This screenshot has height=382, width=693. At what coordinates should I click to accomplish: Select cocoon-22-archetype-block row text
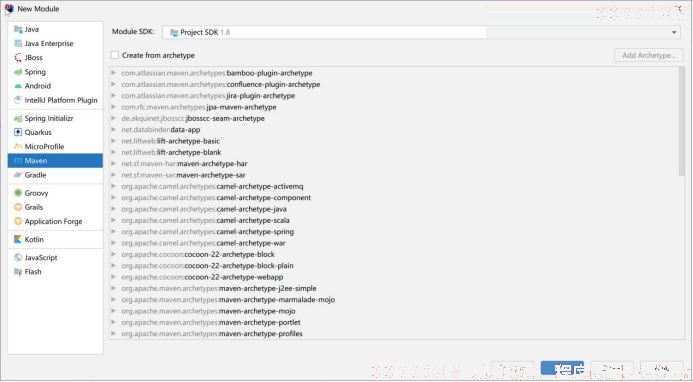[198, 254]
